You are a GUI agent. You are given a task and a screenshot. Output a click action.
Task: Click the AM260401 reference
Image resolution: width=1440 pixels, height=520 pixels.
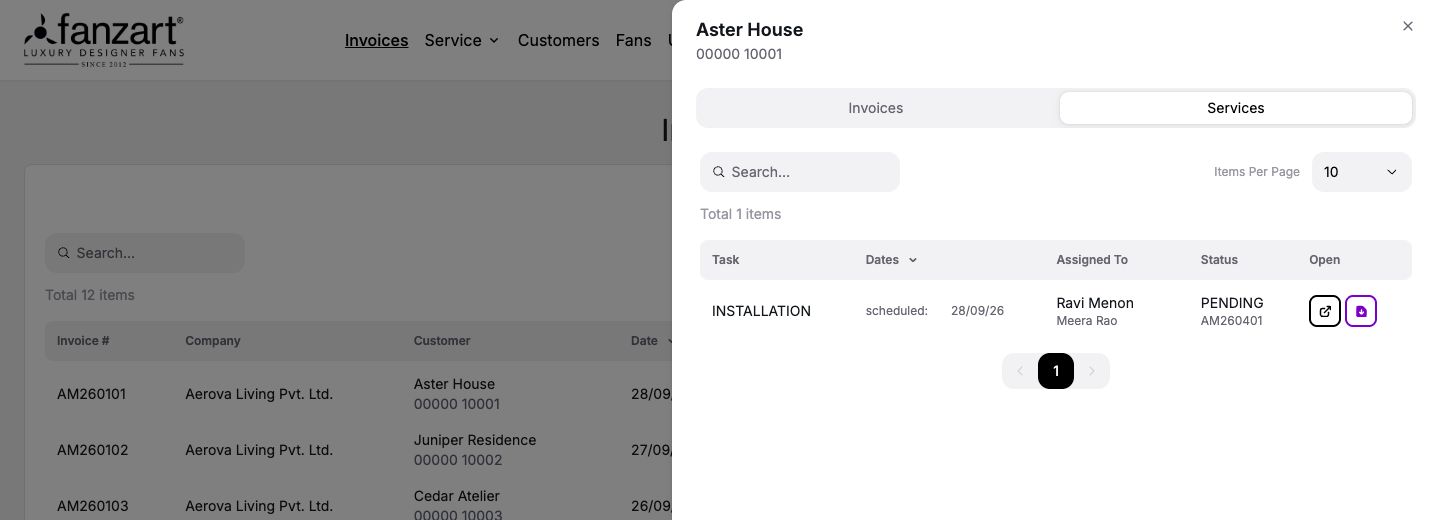click(1232, 321)
